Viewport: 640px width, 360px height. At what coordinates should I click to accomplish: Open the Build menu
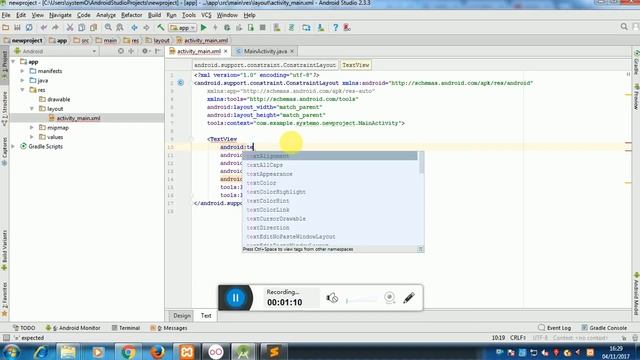(x=154, y=15)
